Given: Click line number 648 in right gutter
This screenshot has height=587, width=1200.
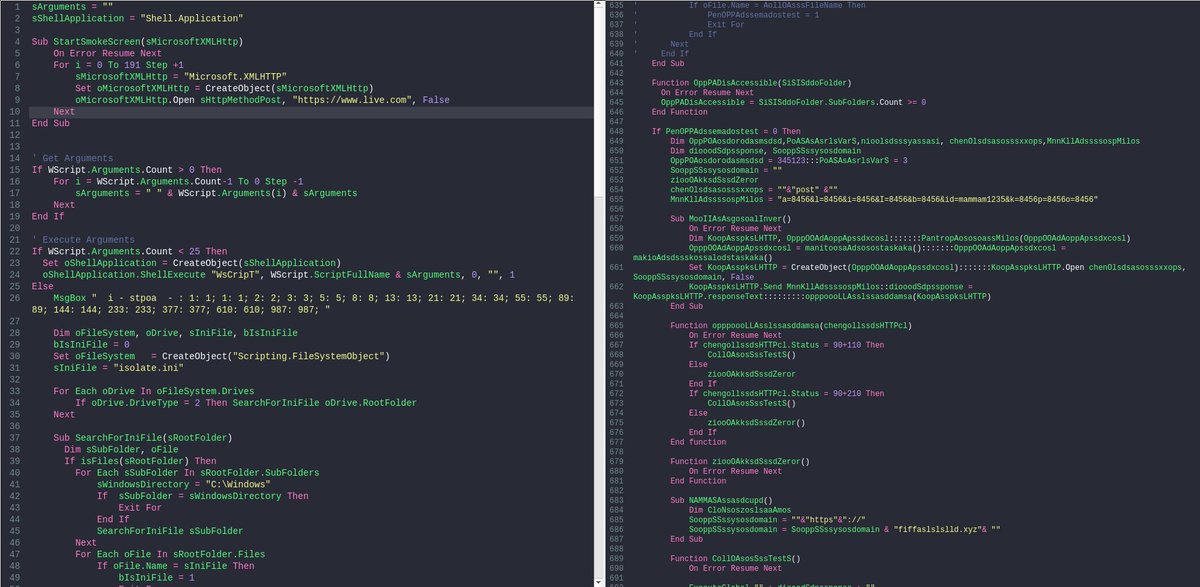Looking at the screenshot, I should coord(614,131).
